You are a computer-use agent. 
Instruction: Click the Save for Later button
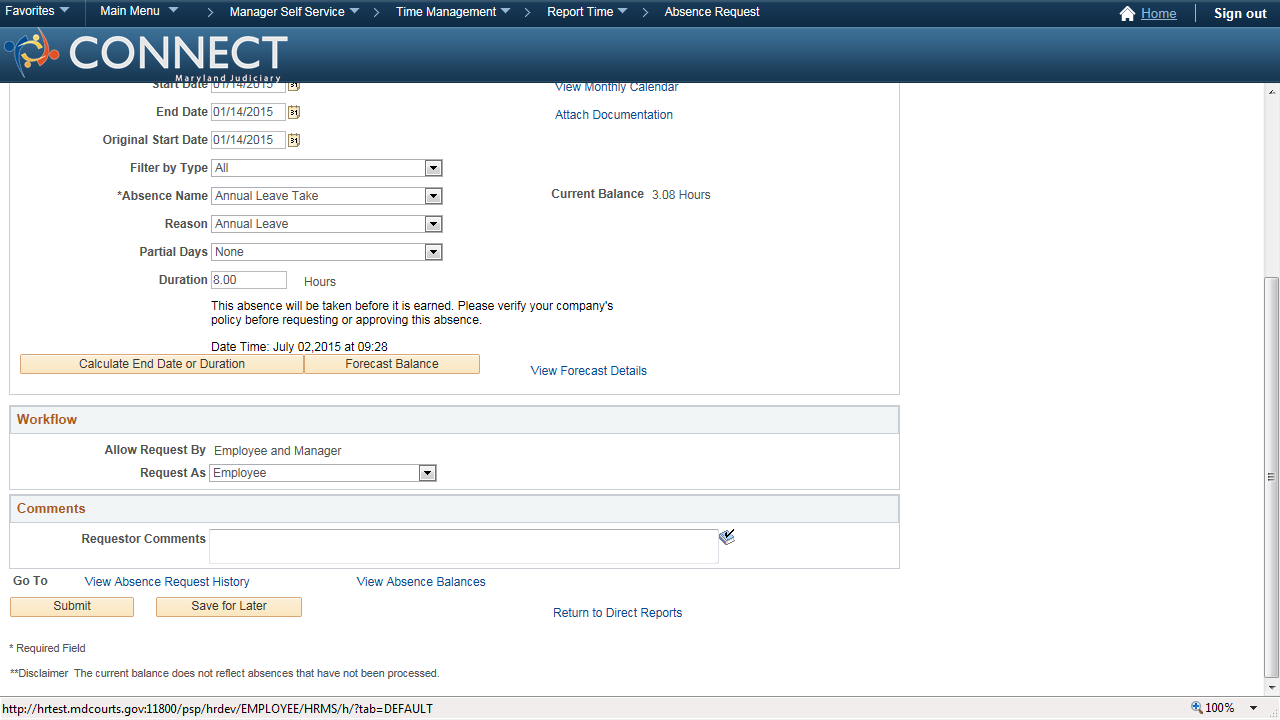229,606
